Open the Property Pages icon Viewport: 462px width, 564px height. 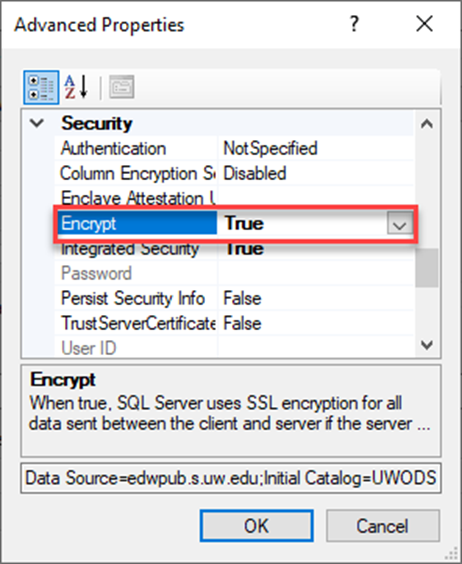[x=122, y=87]
